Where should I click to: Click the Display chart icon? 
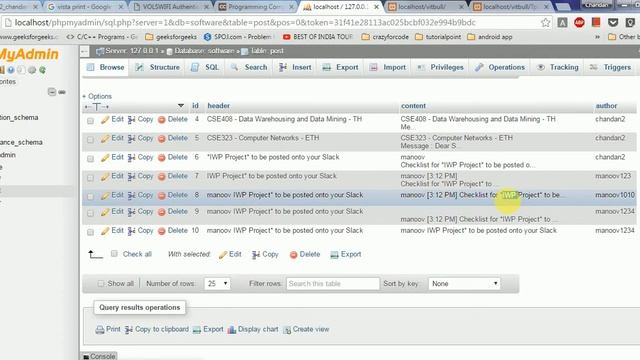232,330
